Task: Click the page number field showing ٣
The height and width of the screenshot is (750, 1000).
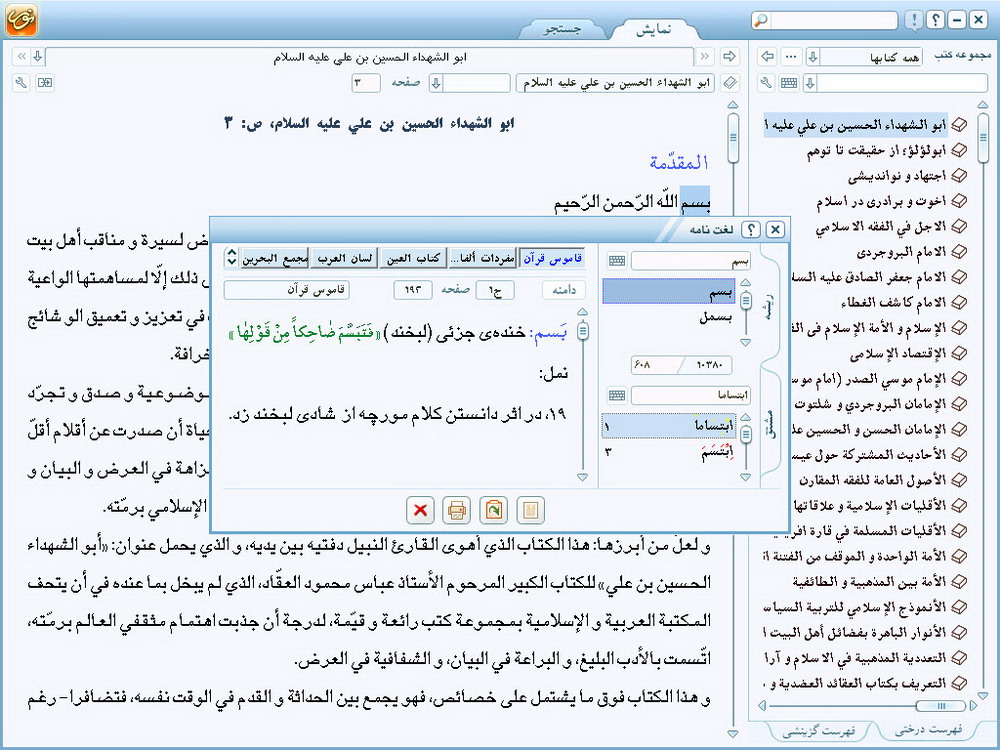Action: click(x=365, y=83)
